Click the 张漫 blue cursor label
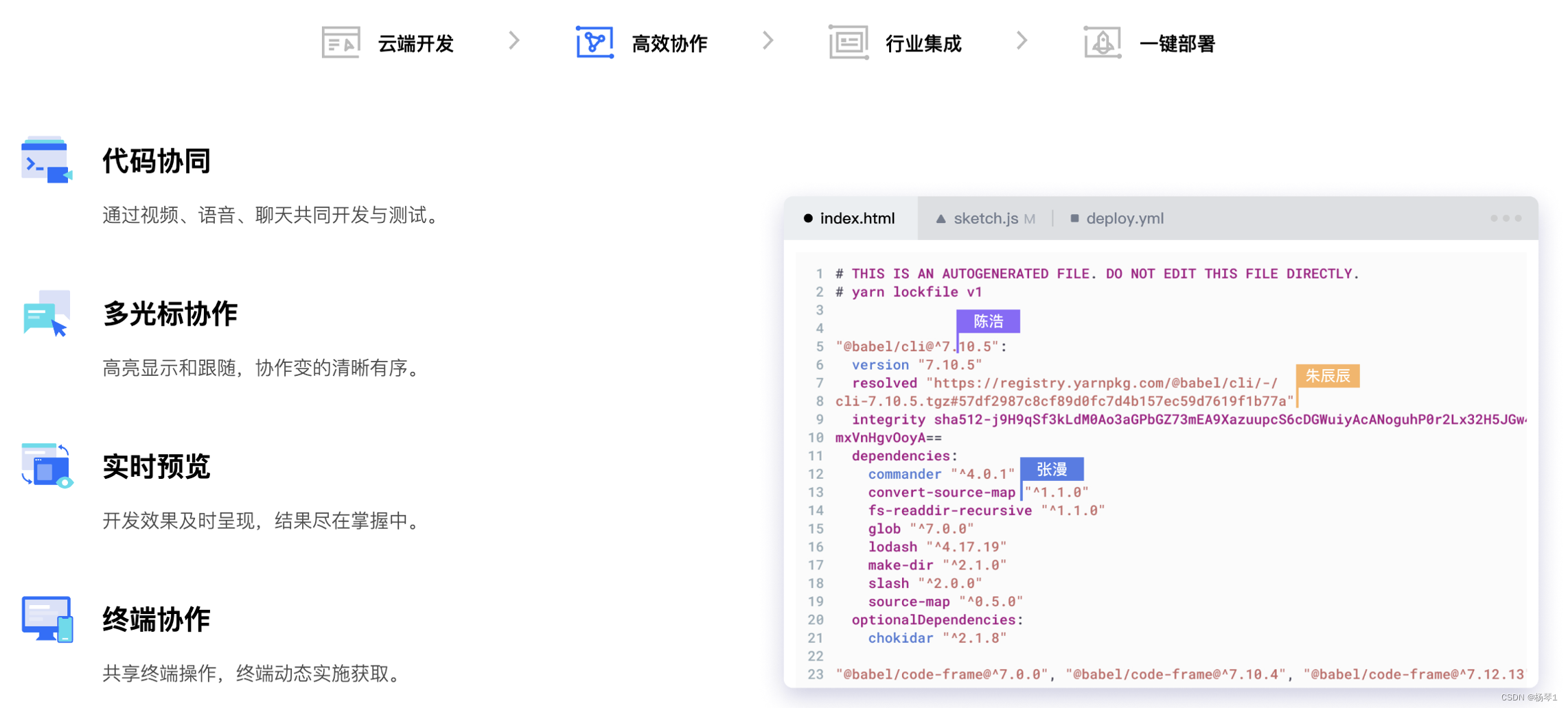 click(x=1052, y=469)
